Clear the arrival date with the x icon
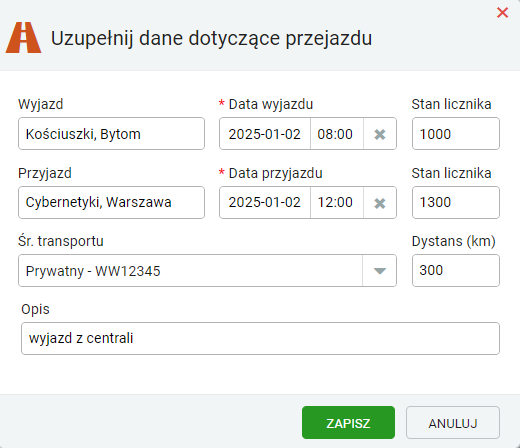The width and height of the screenshot is (520, 448). 380,203
